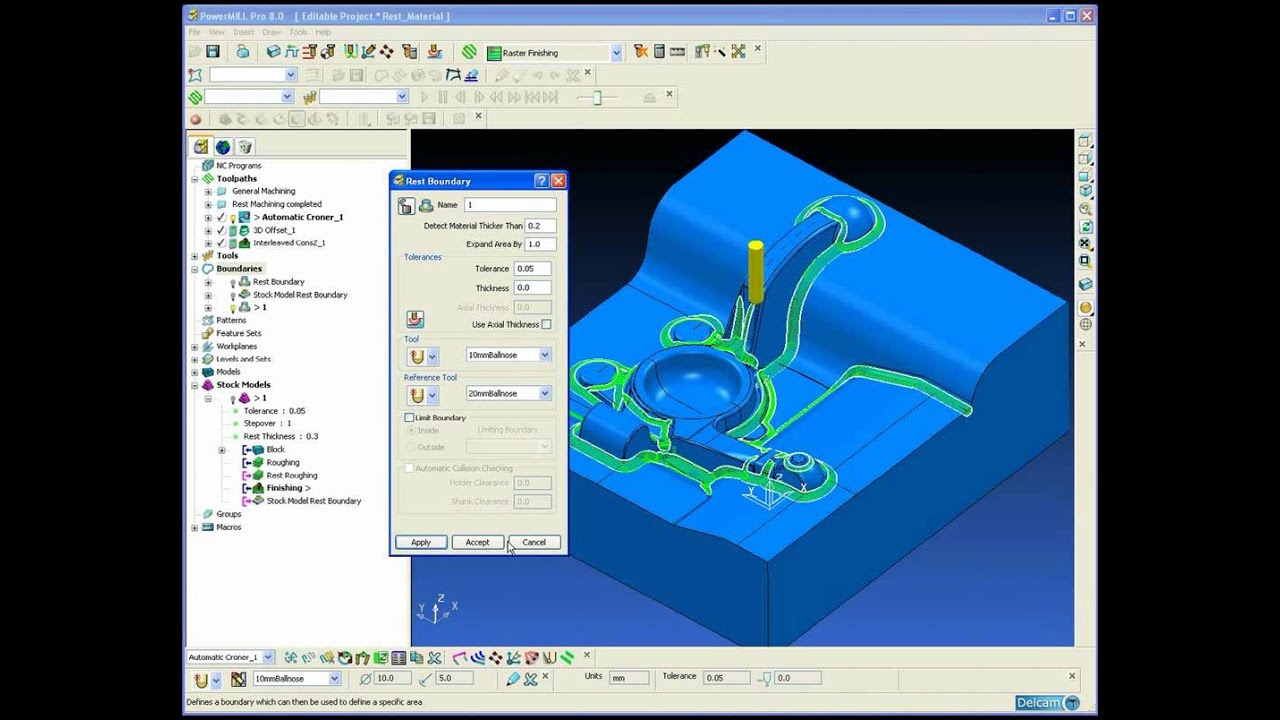Open the recycle bin tab in the explorer
This screenshot has height=720, width=1280.
245,147
